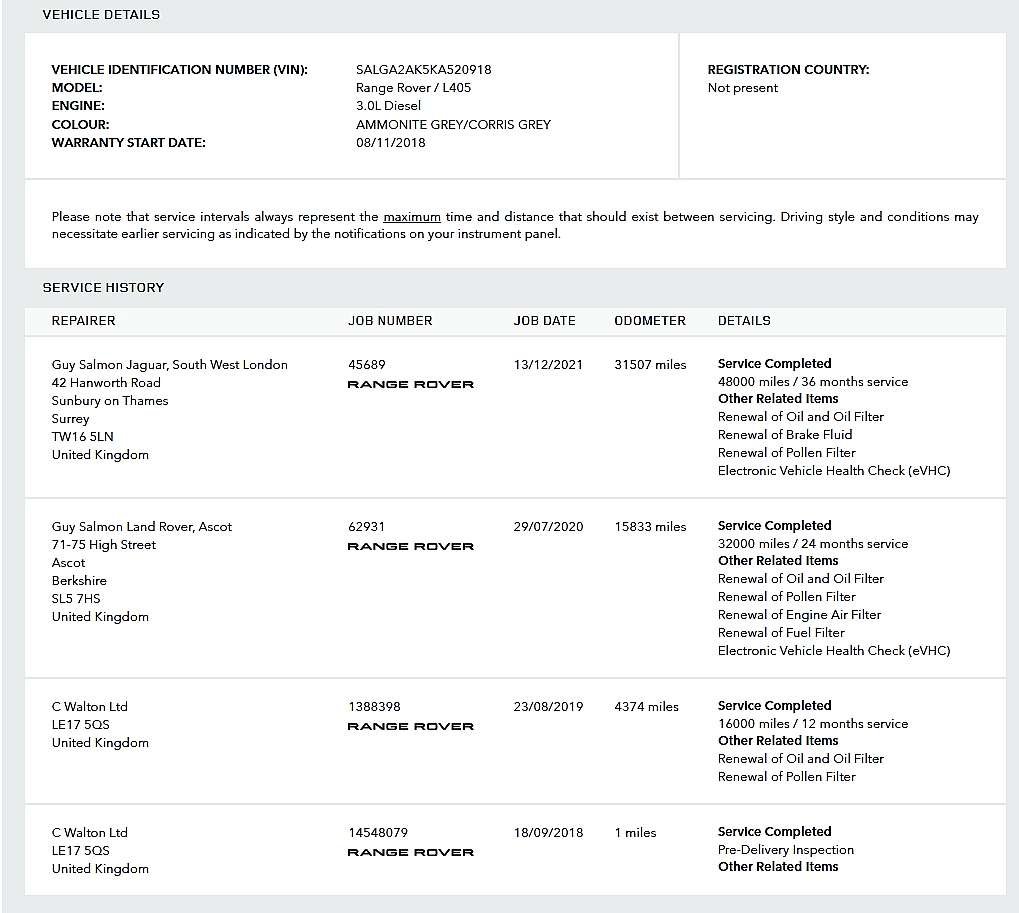This screenshot has height=913, width=1019.
Task: Click odometer reading 4374 miles
Action: click(x=646, y=706)
